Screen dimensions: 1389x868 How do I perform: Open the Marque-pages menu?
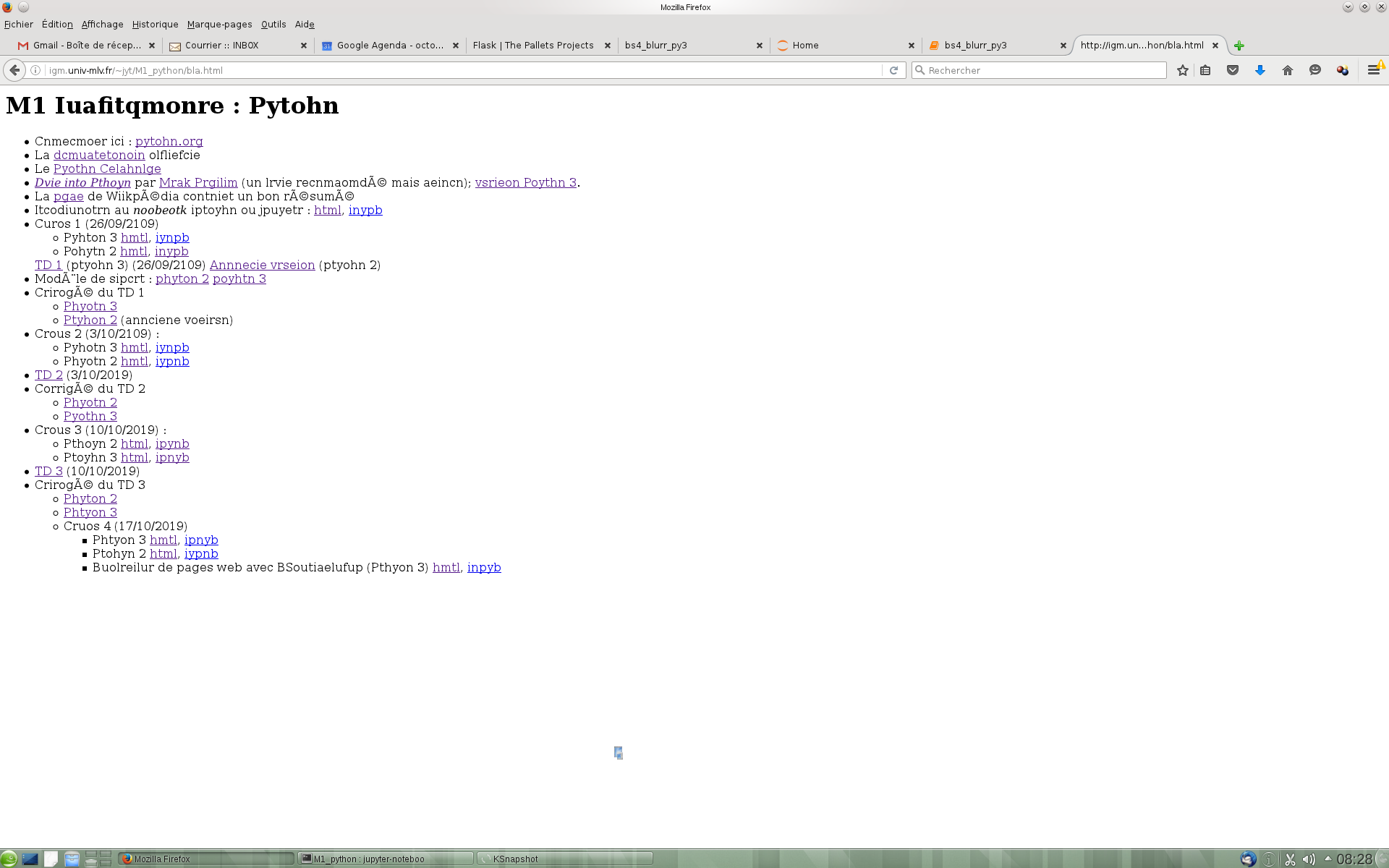[219, 24]
